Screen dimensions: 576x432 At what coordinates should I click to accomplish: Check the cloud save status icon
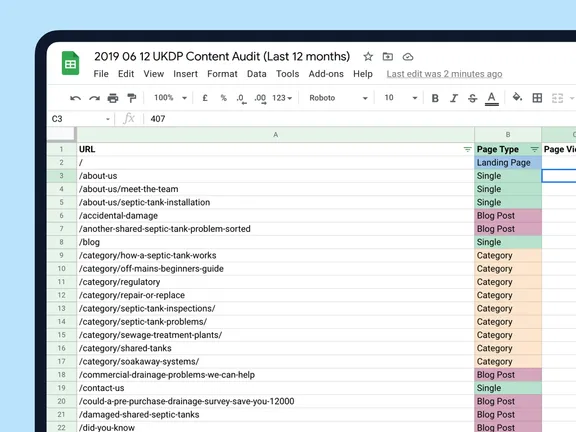click(x=408, y=57)
